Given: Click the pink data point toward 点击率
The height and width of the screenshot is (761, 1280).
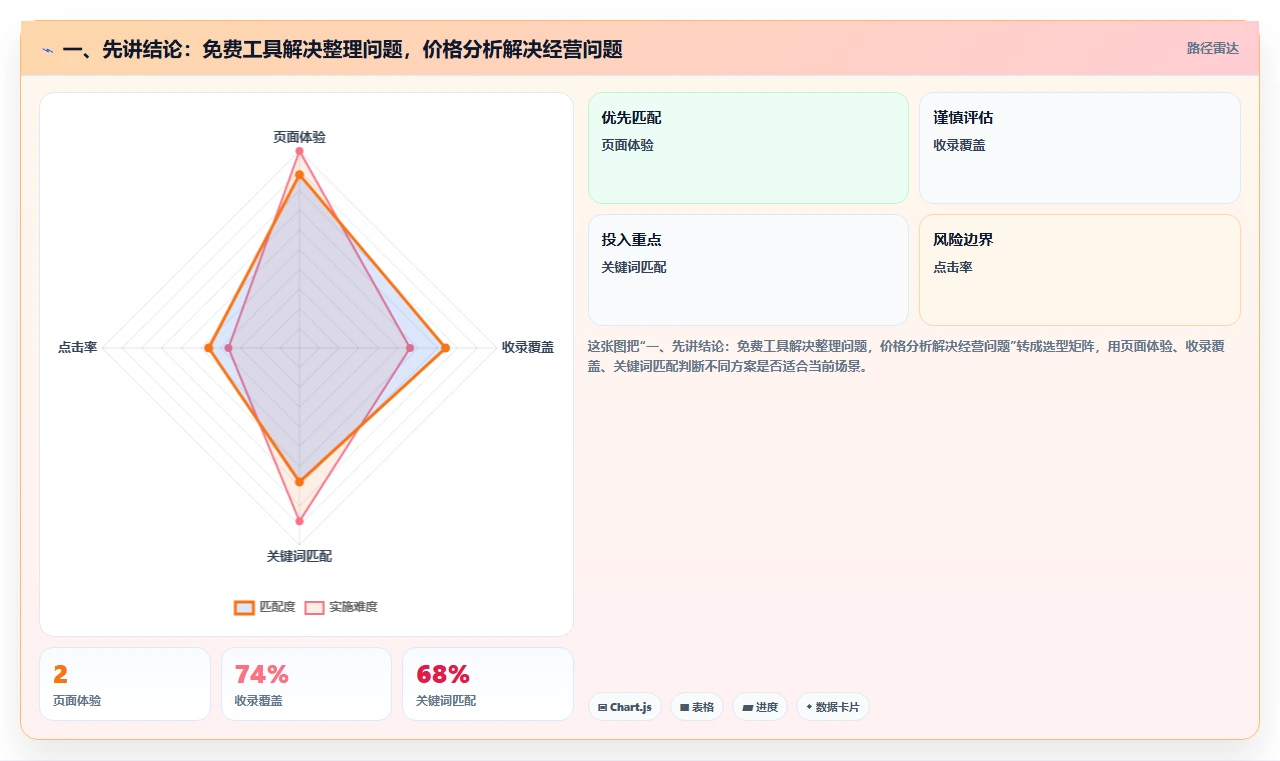Looking at the screenshot, I should 229,348.
